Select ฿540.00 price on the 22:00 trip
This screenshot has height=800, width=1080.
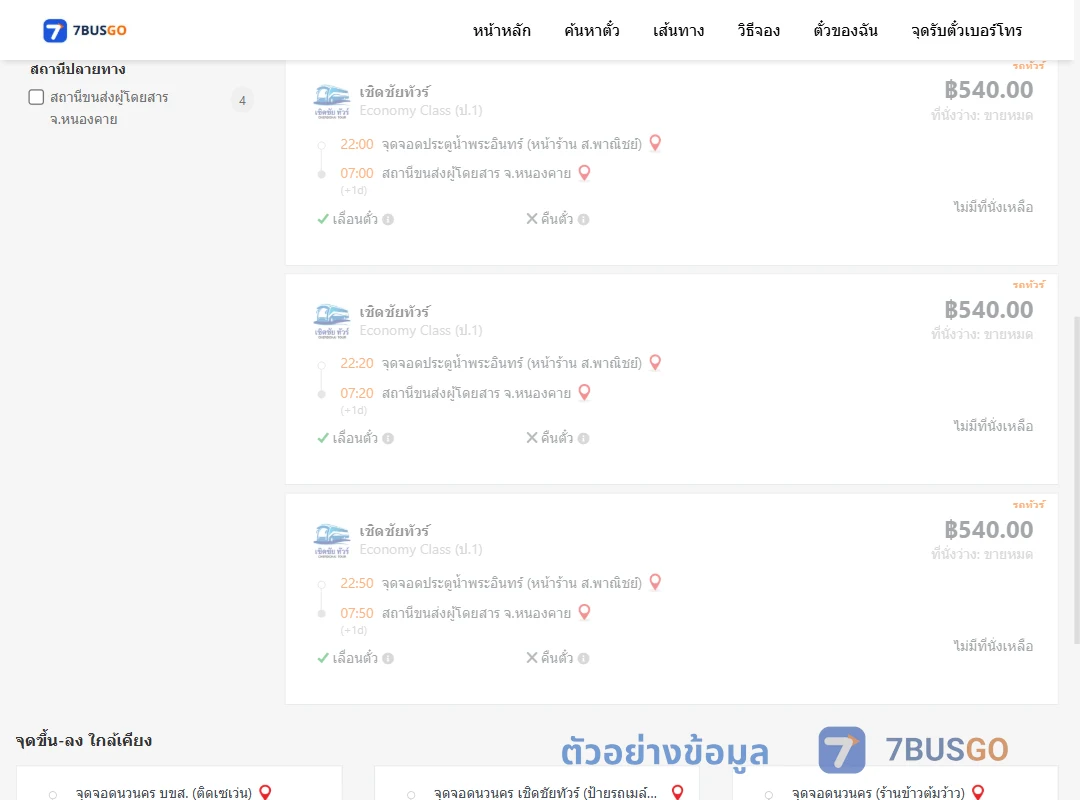click(x=988, y=90)
